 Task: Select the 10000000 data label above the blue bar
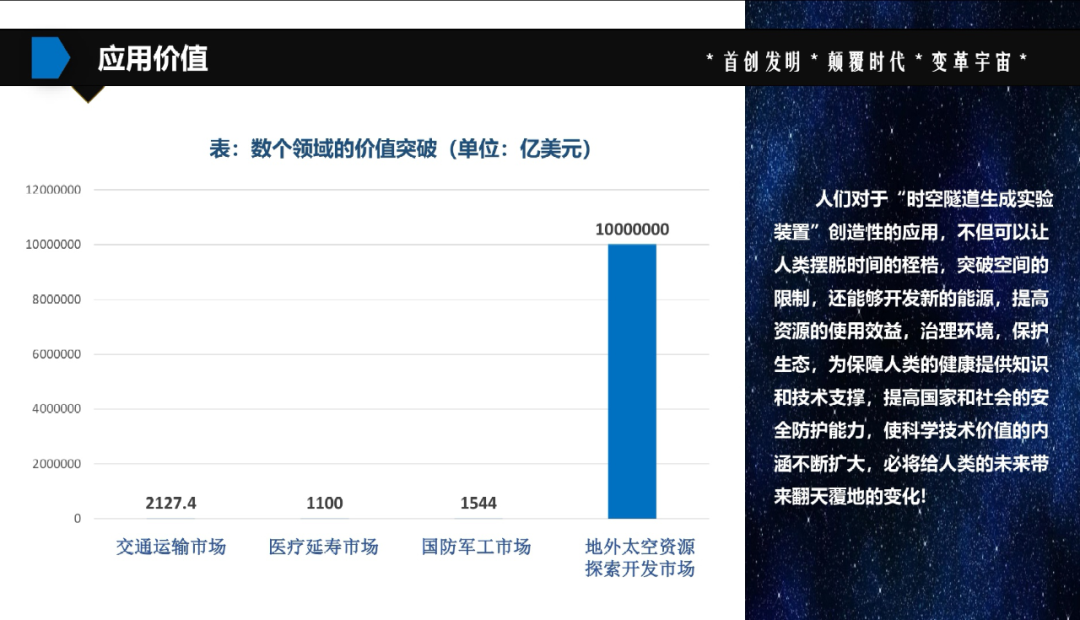pyautogui.click(x=632, y=229)
